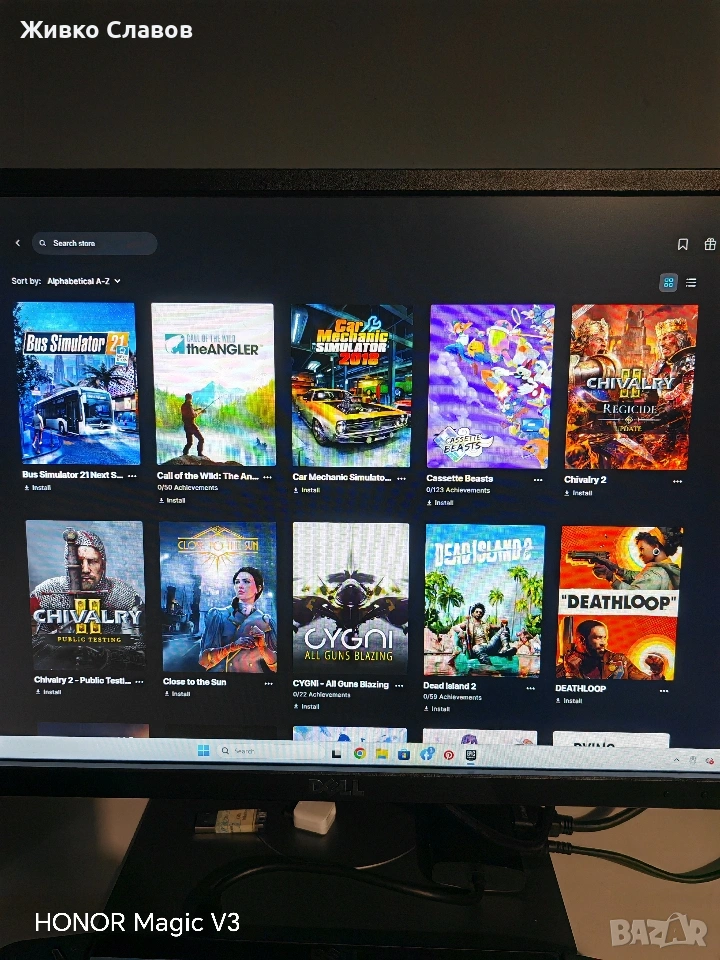Open the wishlist bookmark icon

683,244
